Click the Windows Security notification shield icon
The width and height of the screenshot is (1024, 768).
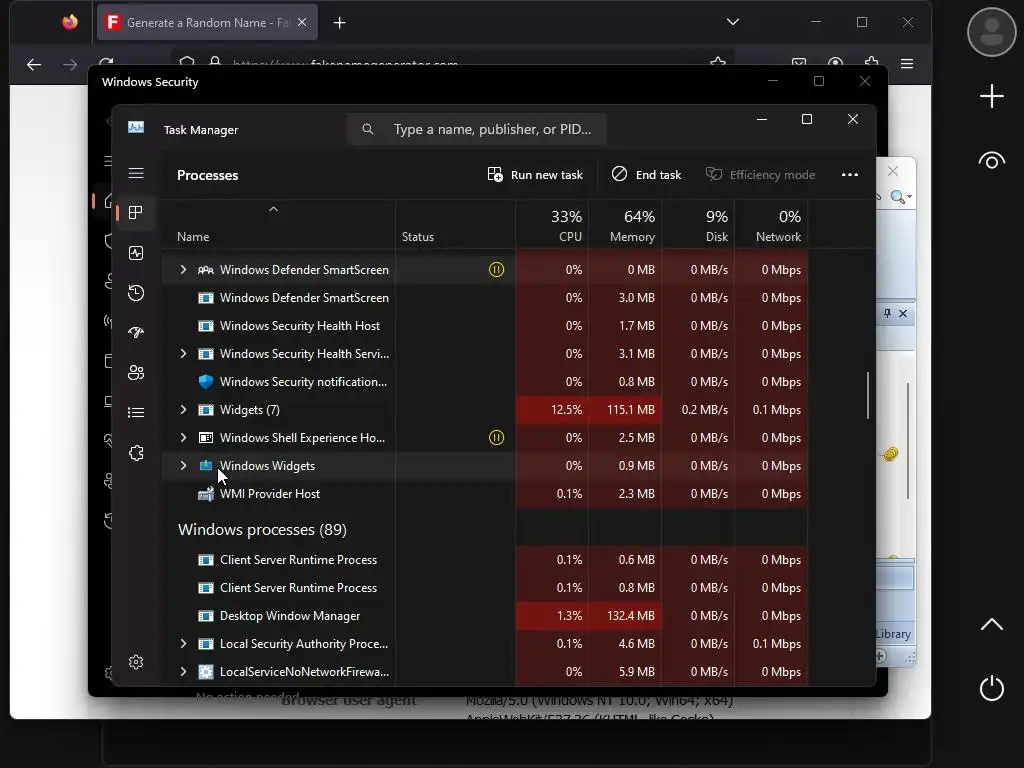[x=206, y=381]
